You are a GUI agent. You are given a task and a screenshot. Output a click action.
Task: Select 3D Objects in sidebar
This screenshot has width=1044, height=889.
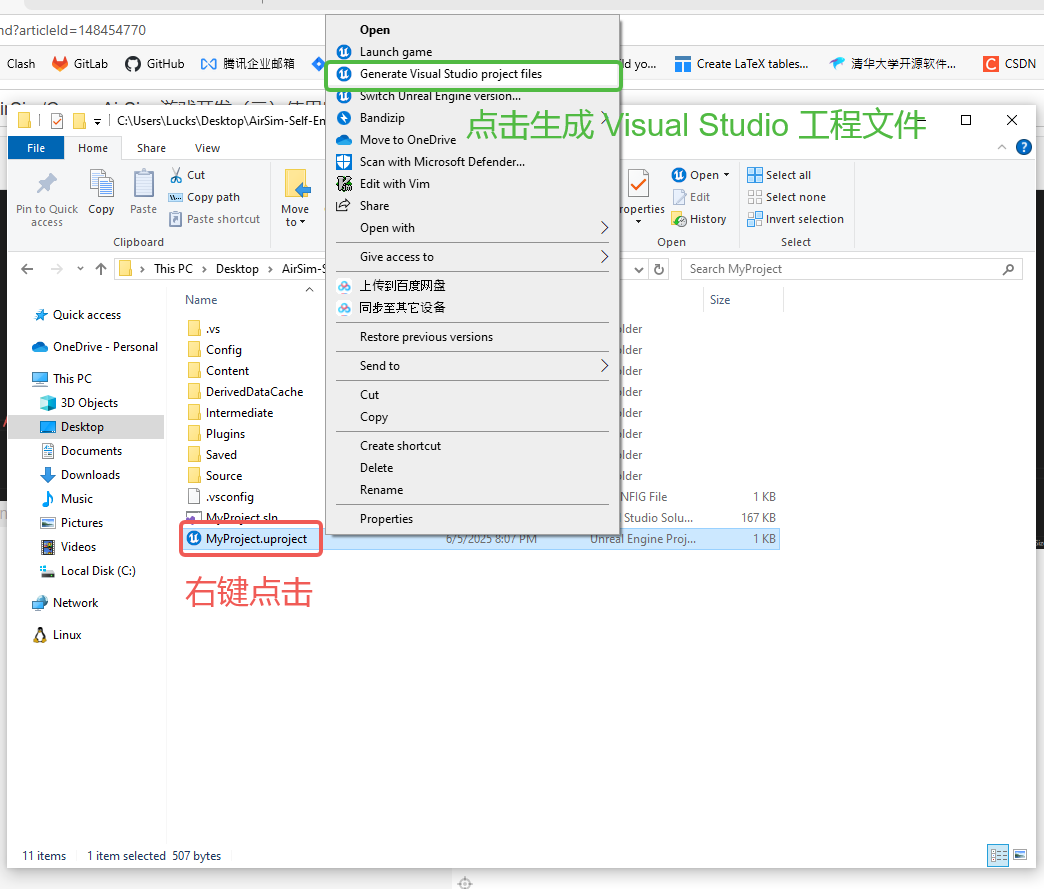click(89, 403)
